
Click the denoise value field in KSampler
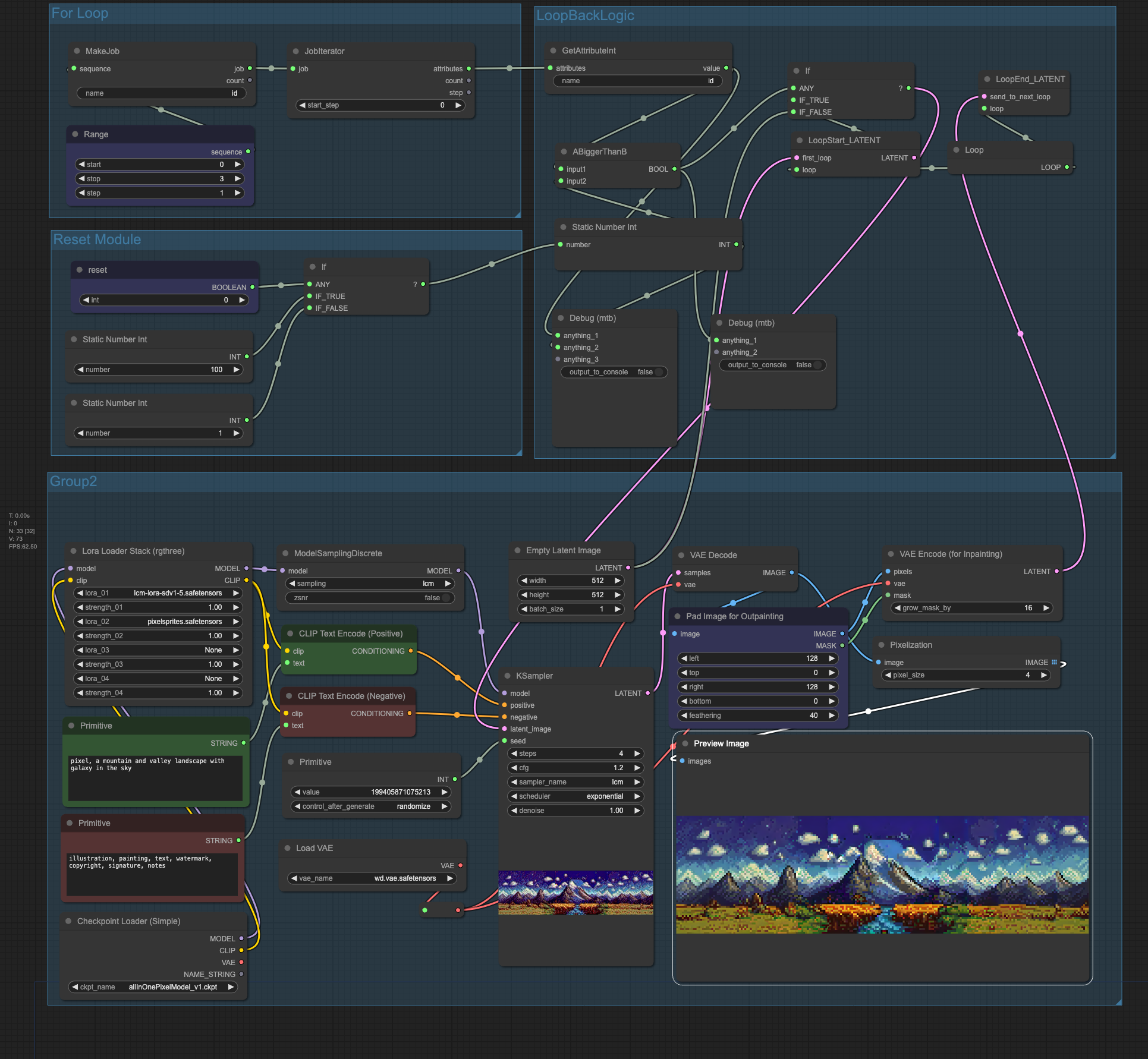[x=575, y=811]
